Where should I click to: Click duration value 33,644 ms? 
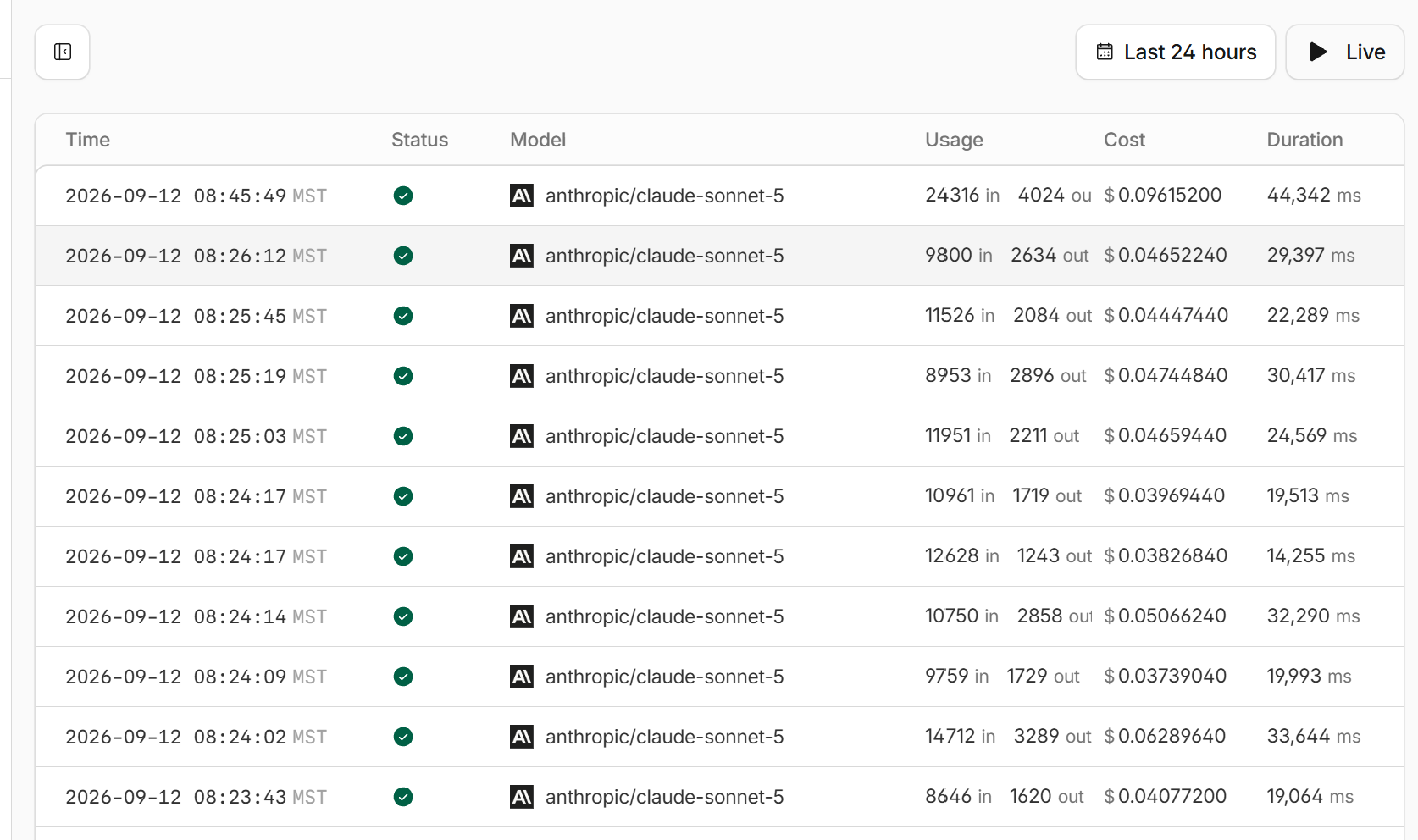[x=1314, y=736]
